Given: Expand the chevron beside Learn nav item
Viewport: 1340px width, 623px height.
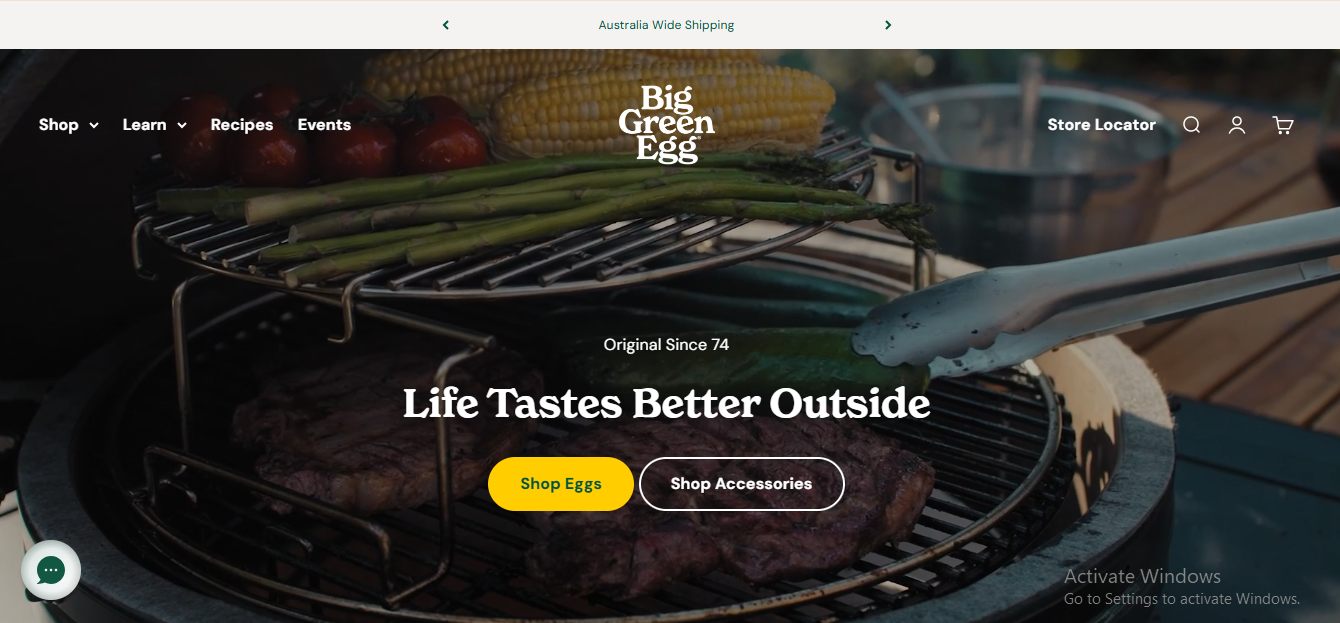Looking at the screenshot, I should click(182, 125).
